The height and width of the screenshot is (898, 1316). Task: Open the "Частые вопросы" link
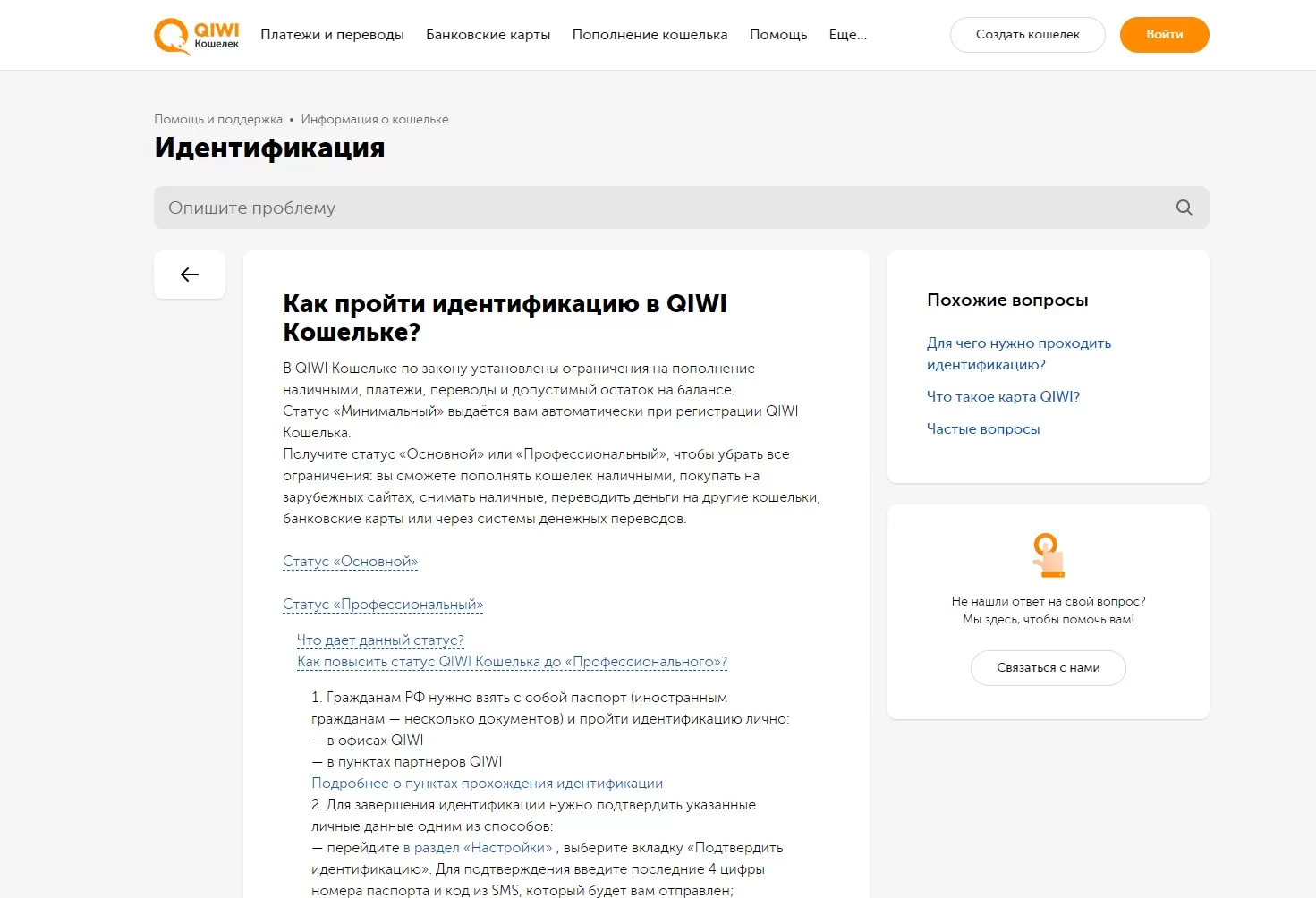coord(983,428)
